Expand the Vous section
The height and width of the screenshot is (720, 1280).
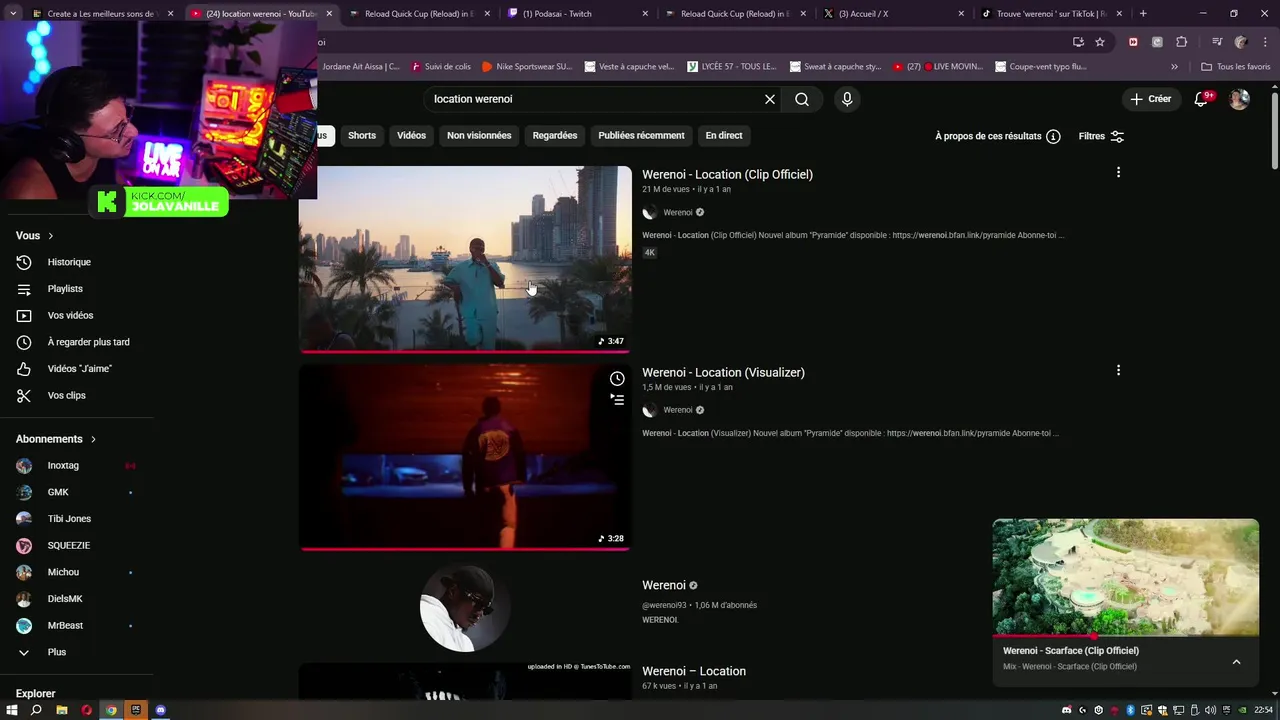click(x=36, y=236)
